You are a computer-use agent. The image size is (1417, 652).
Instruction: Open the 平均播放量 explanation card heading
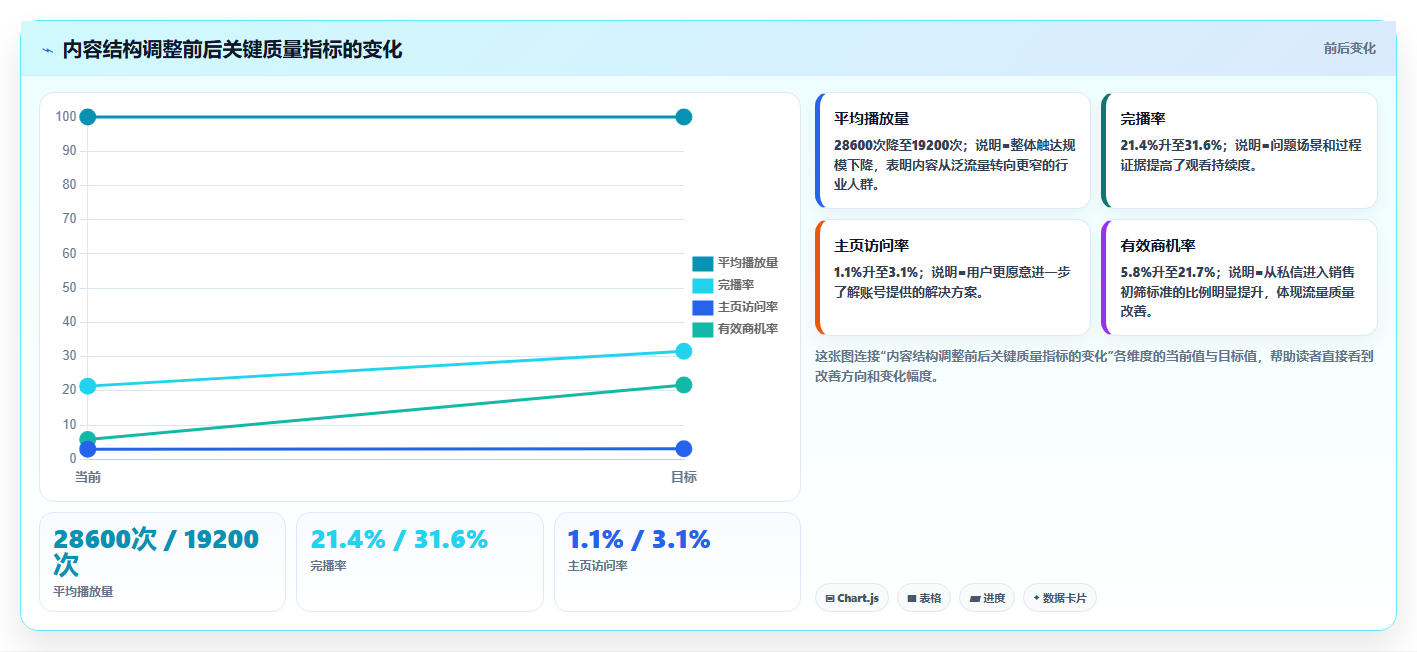871,119
